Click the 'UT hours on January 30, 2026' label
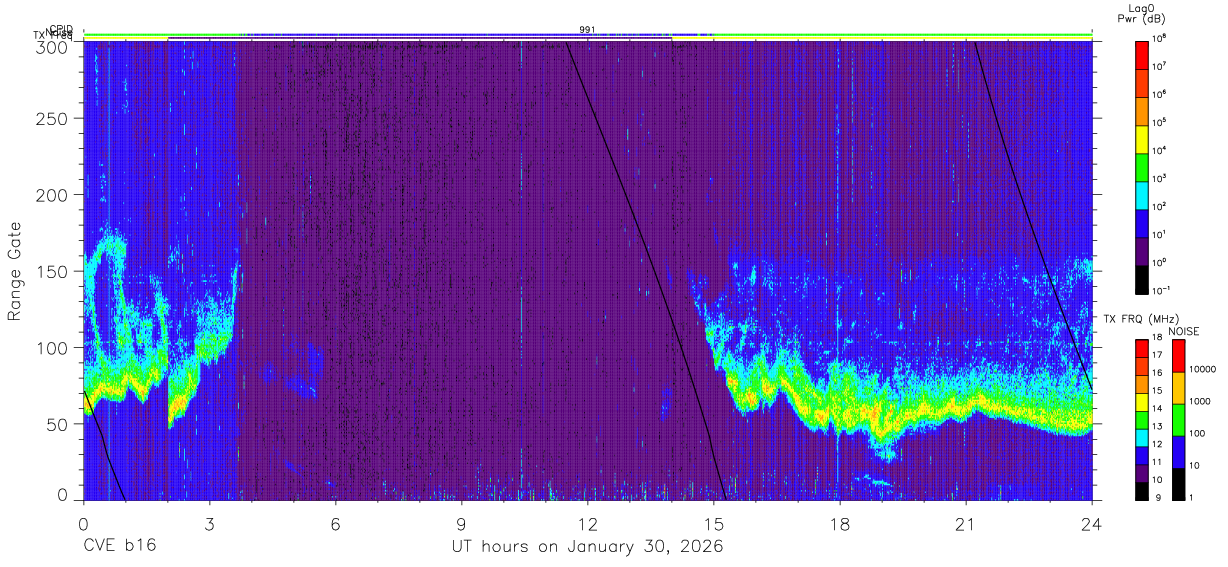This screenshot has height=567, width=1228. tap(588, 547)
